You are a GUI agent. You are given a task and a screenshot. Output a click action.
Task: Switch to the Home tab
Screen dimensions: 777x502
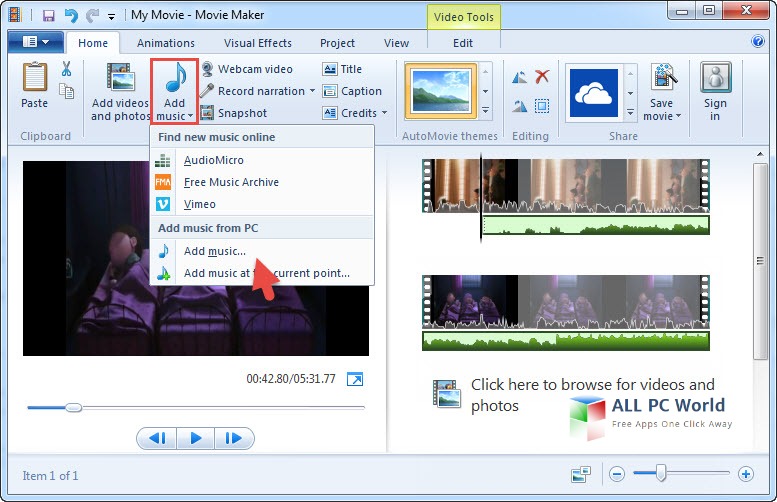93,43
